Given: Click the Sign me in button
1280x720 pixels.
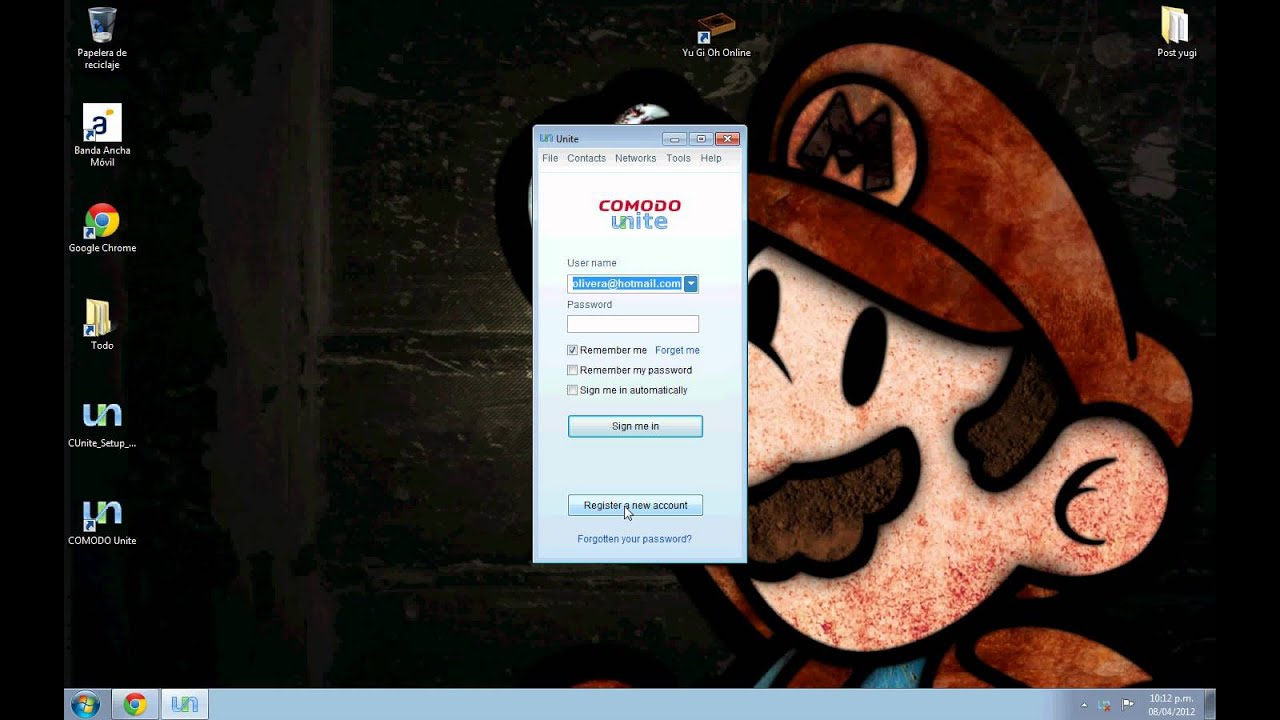Looking at the screenshot, I should pos(635,426).
